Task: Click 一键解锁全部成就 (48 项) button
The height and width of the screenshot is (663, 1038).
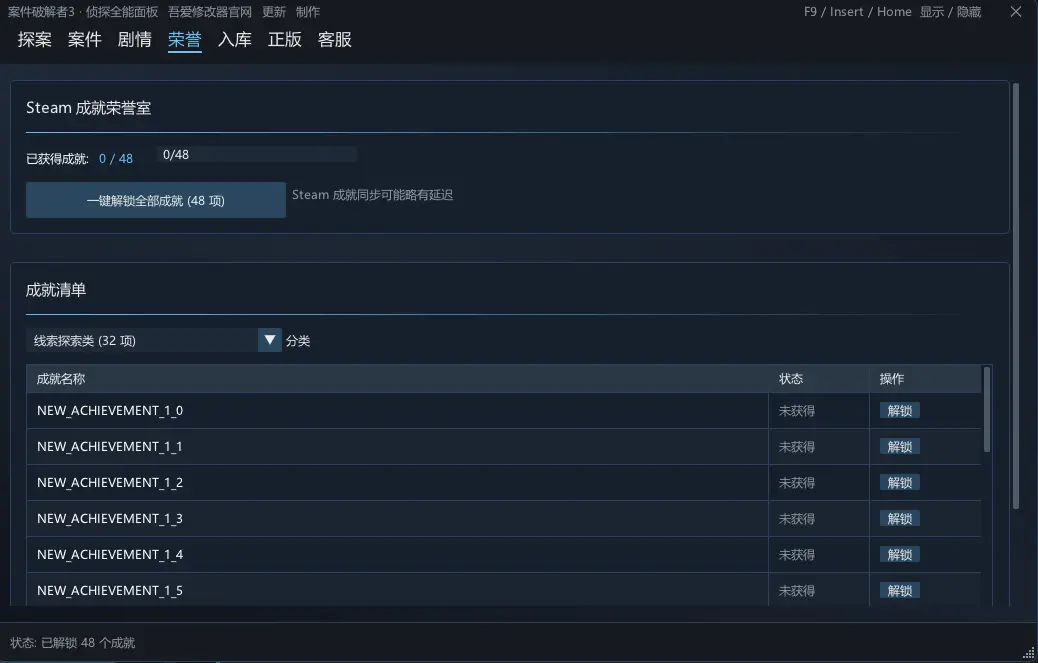Action: (x=156, y=200)
